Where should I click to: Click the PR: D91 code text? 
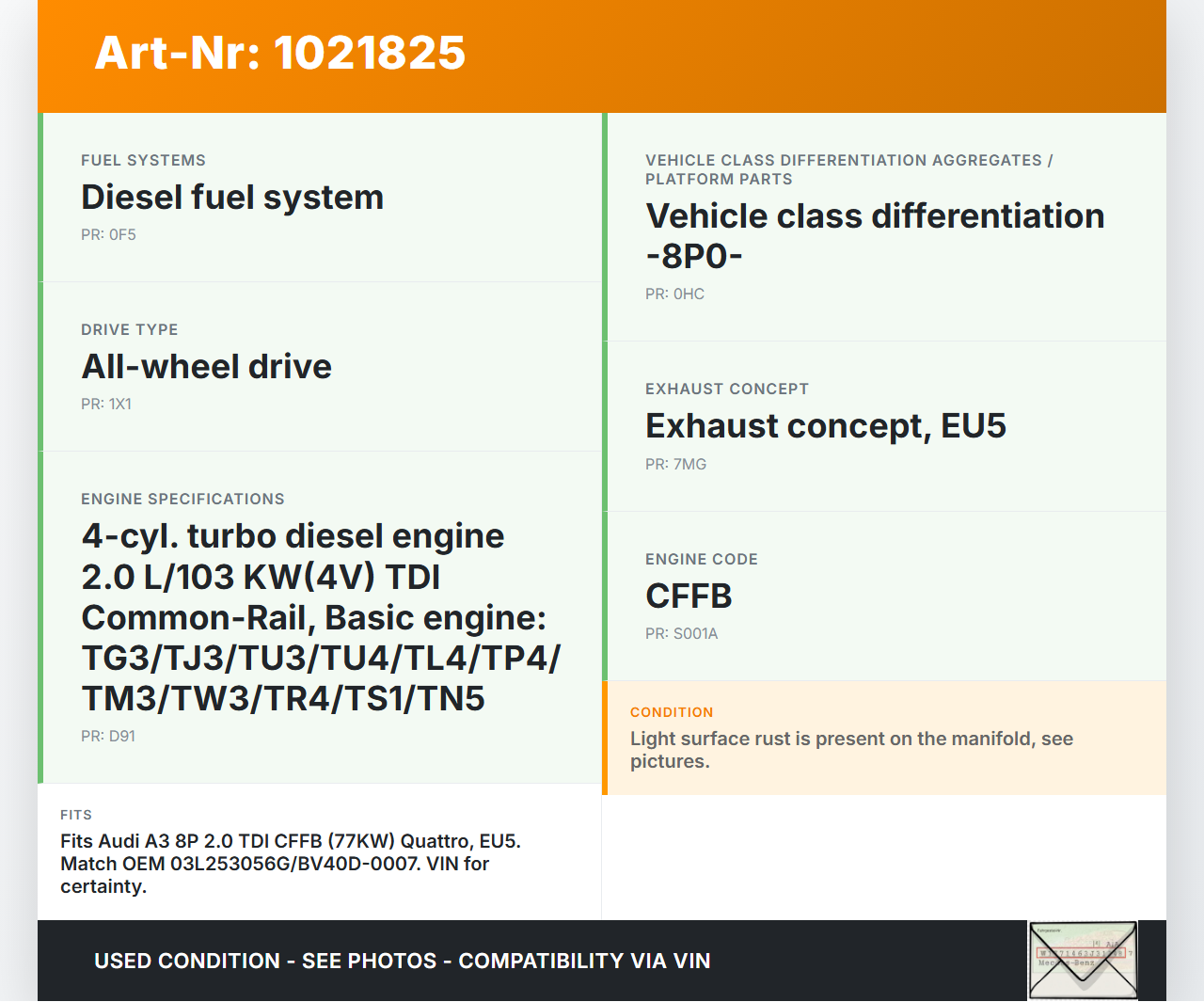point(108,737)
